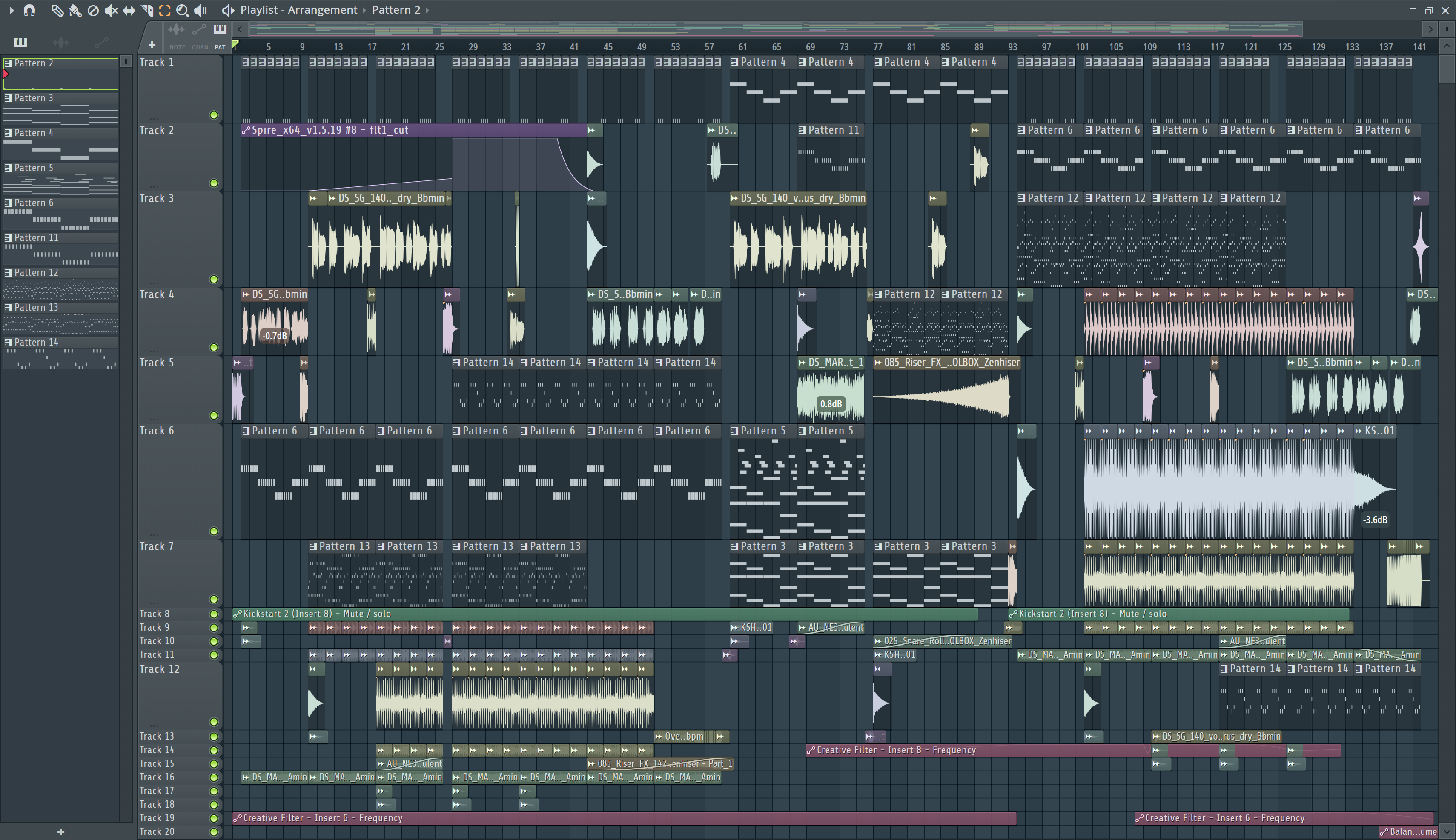Open menu of 085_Riser_FX OLBOX_Zenhiser clip
The height and width of the screenshot is (840, 1456).
coord(878,363)
